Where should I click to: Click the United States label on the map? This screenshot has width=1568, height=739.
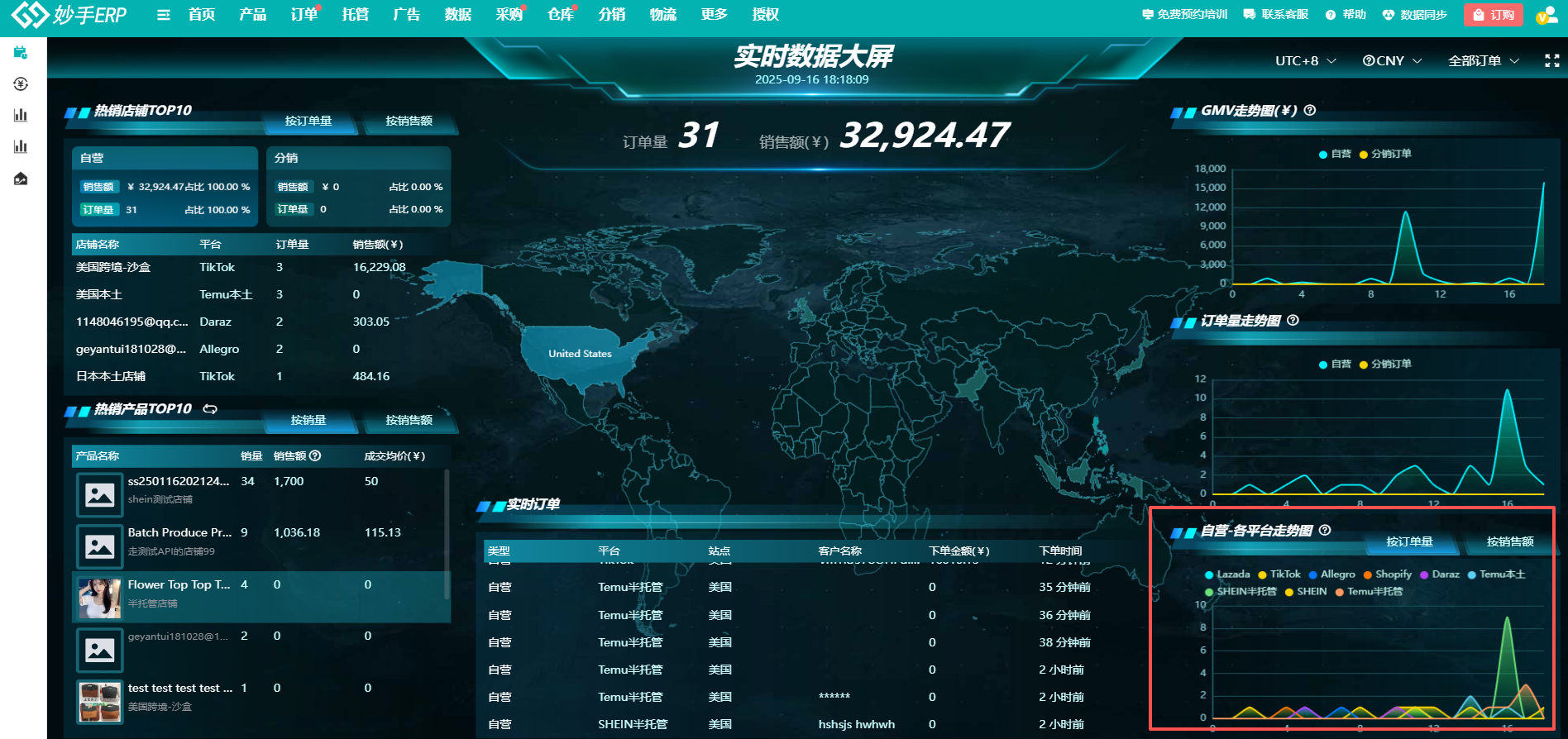pyautogui.click(x=580, y=354)
